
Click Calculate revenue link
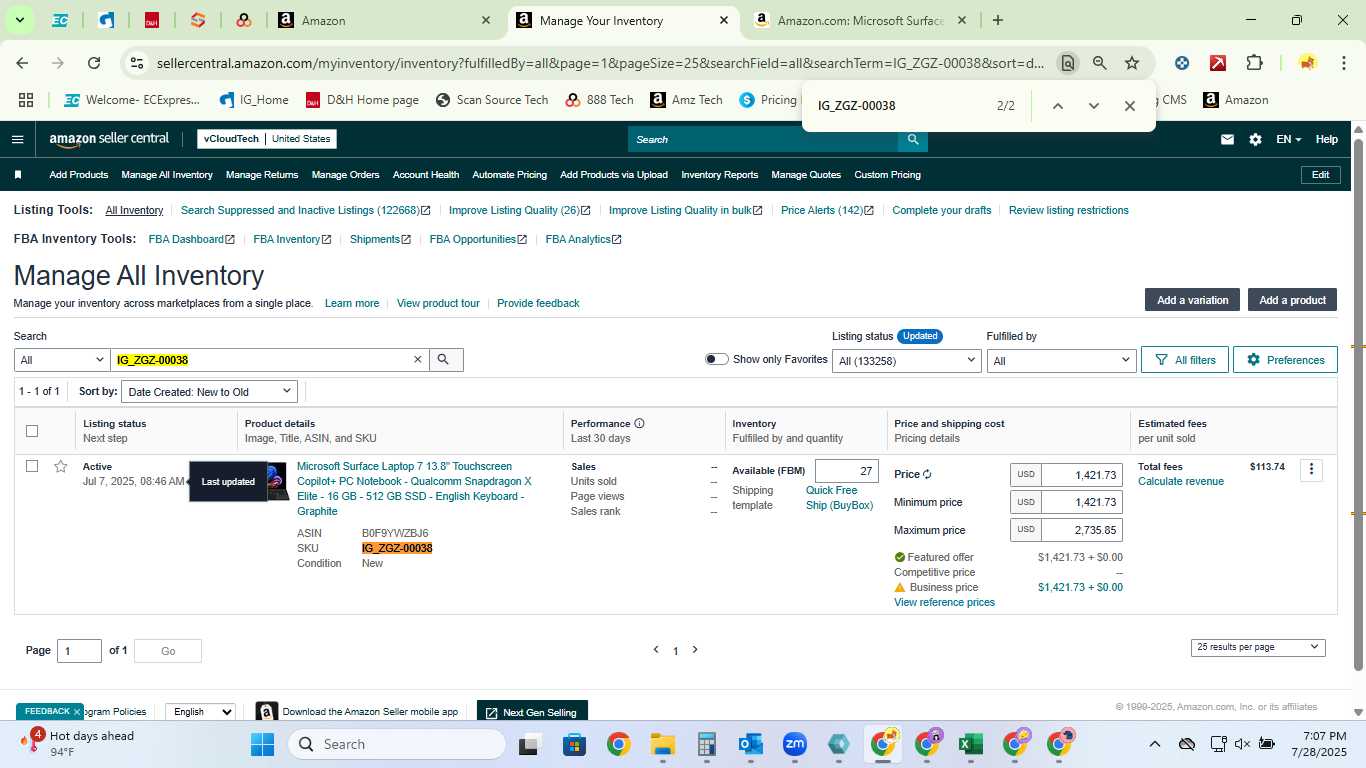pyautogui.click(x=1181, y=482)
